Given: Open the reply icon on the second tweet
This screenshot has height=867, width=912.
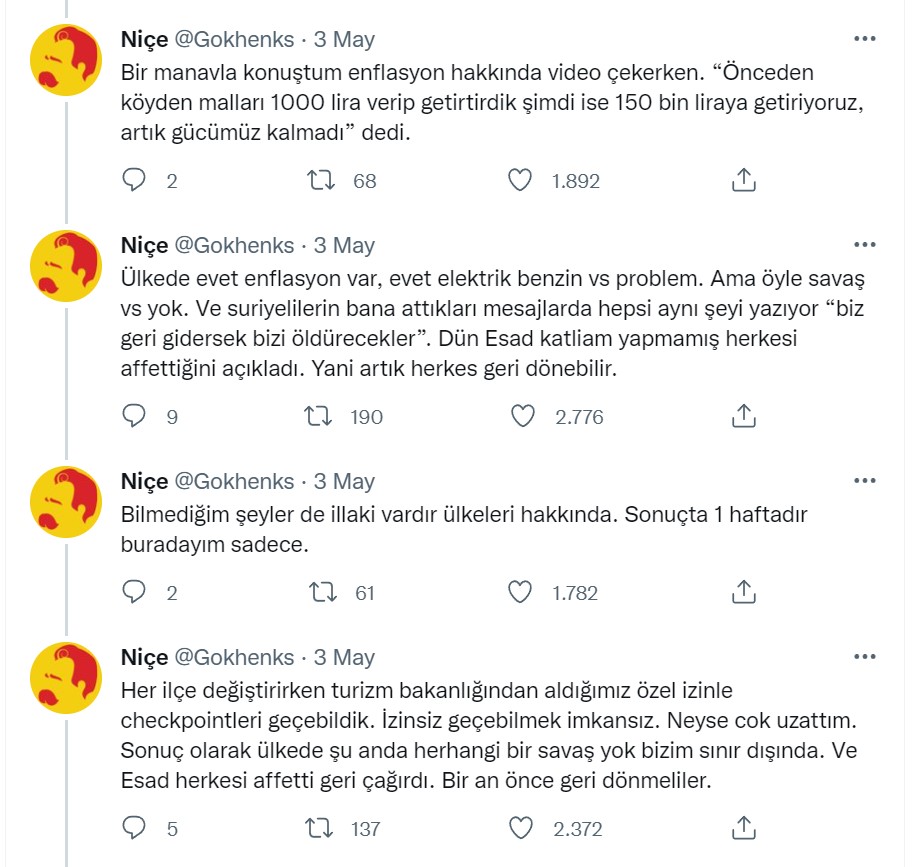Looking at the screenshot, I should click(134, 418).
